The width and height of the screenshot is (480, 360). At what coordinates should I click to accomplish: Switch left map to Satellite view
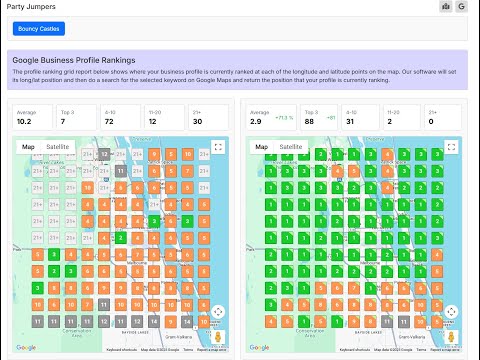(58, 147)
